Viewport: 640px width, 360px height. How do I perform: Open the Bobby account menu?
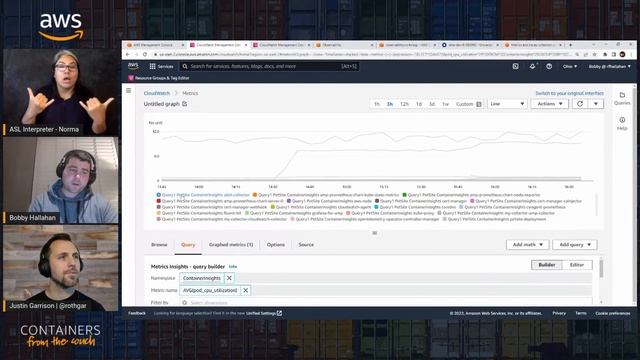[609, 66]
